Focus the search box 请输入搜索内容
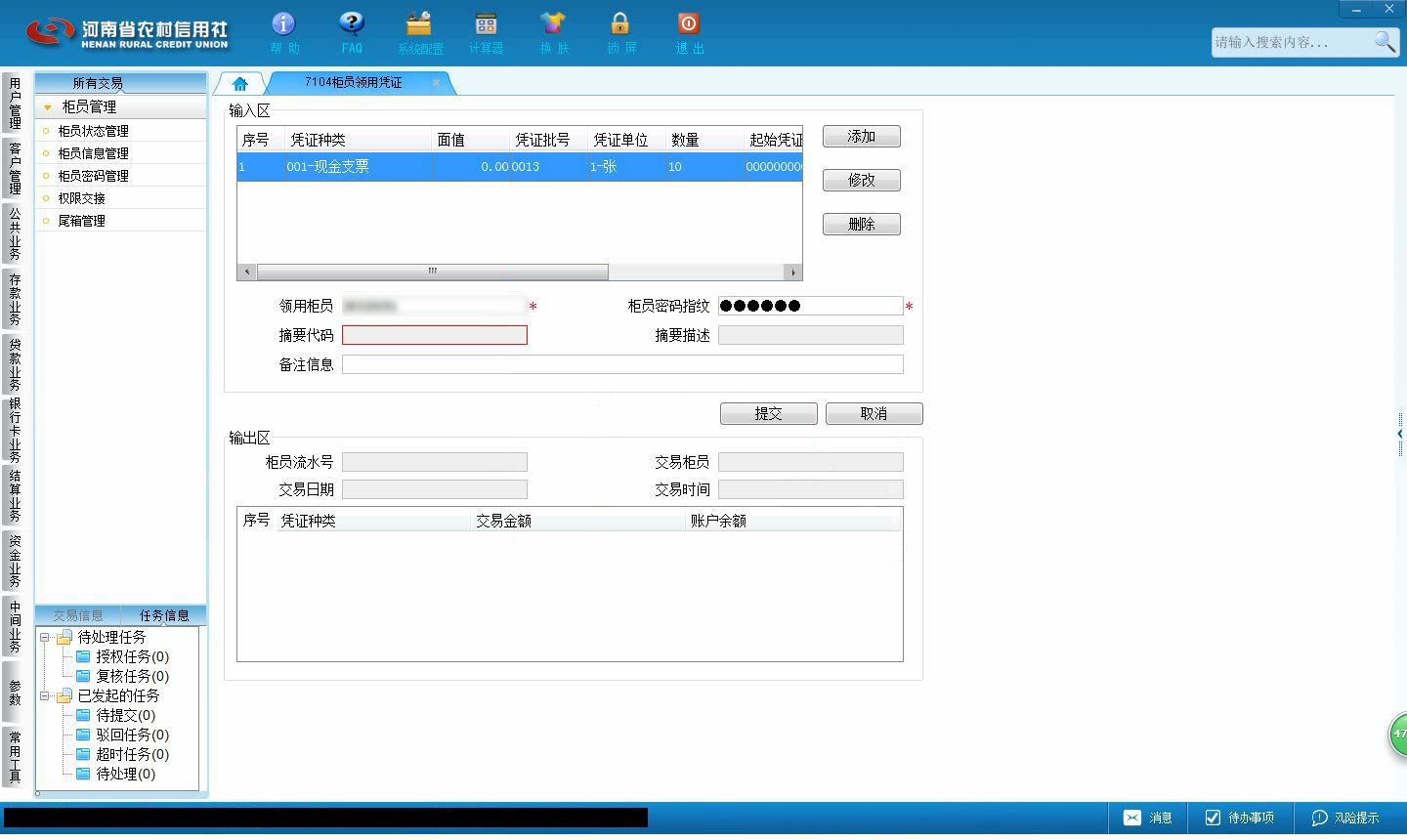 click(x=1292, y=42)
